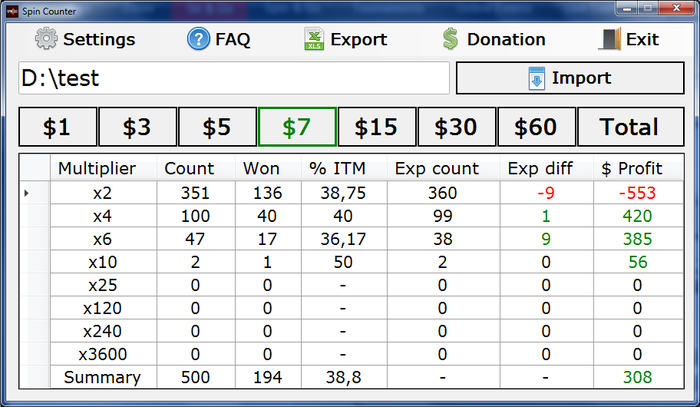This screenshot has width=700, height=407.
Task: Select the $1 buy-in tab
Action: (x=58, y=127)
